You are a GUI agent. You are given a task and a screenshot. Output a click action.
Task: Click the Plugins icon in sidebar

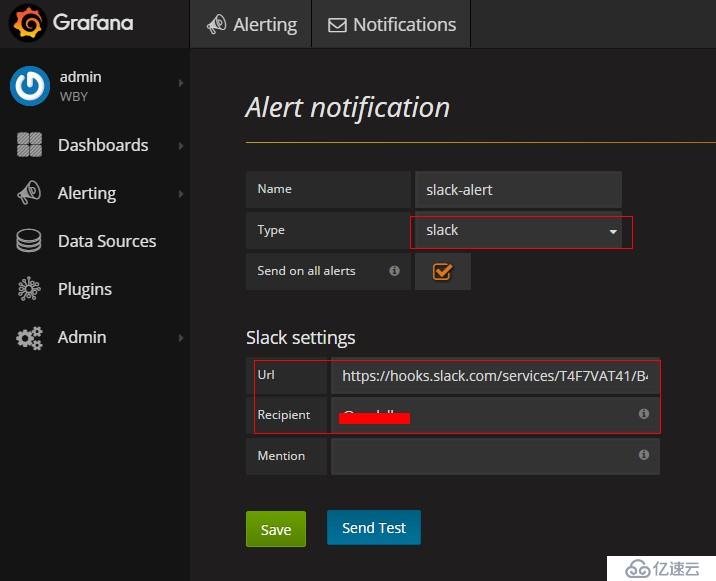(x=29, y=289)
